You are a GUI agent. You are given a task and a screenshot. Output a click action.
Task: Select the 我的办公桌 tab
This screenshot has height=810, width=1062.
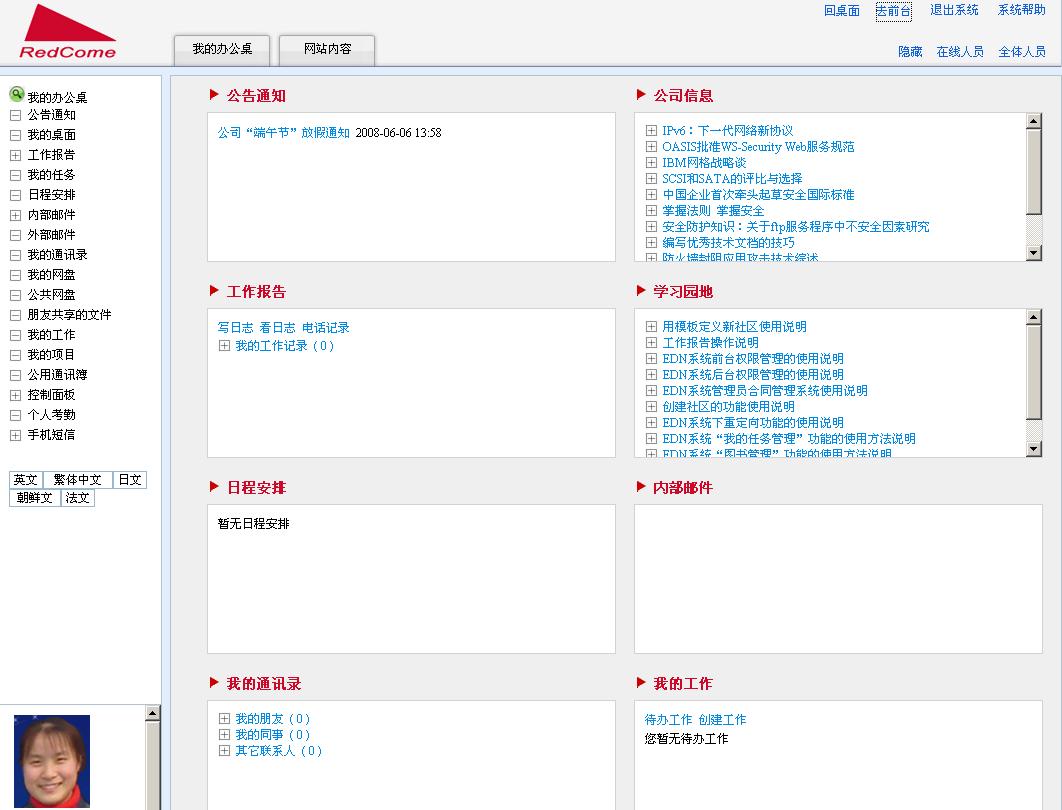tap(222, 49)
